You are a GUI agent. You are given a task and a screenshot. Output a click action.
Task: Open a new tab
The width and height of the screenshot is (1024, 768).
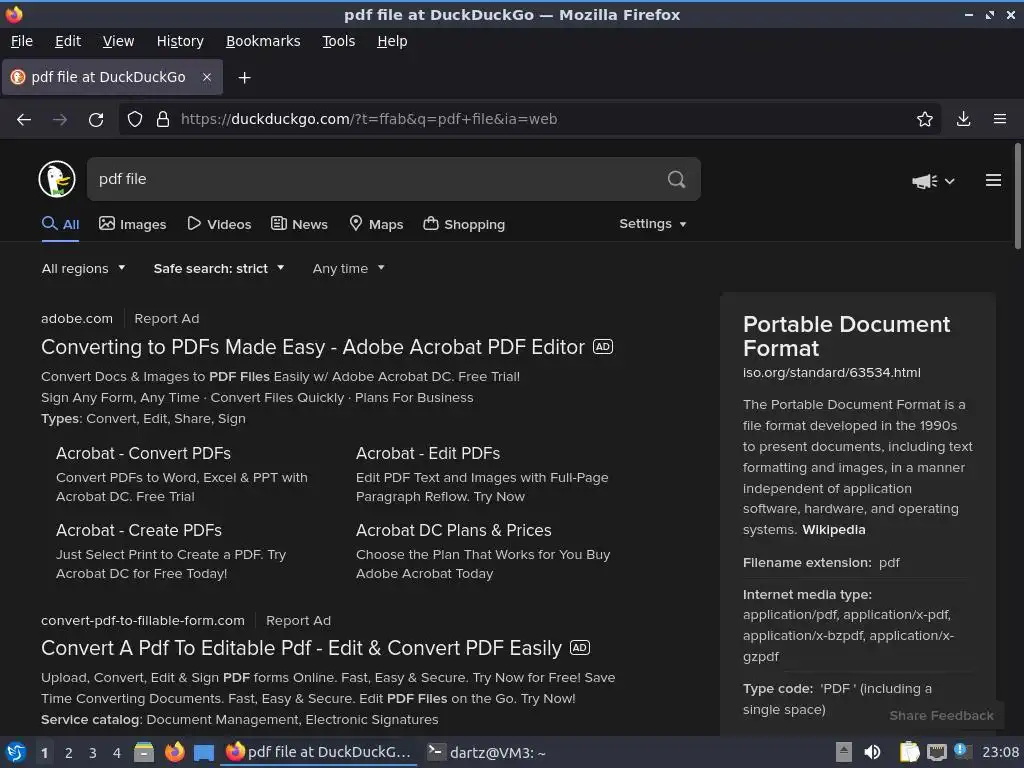pos(244,78)
